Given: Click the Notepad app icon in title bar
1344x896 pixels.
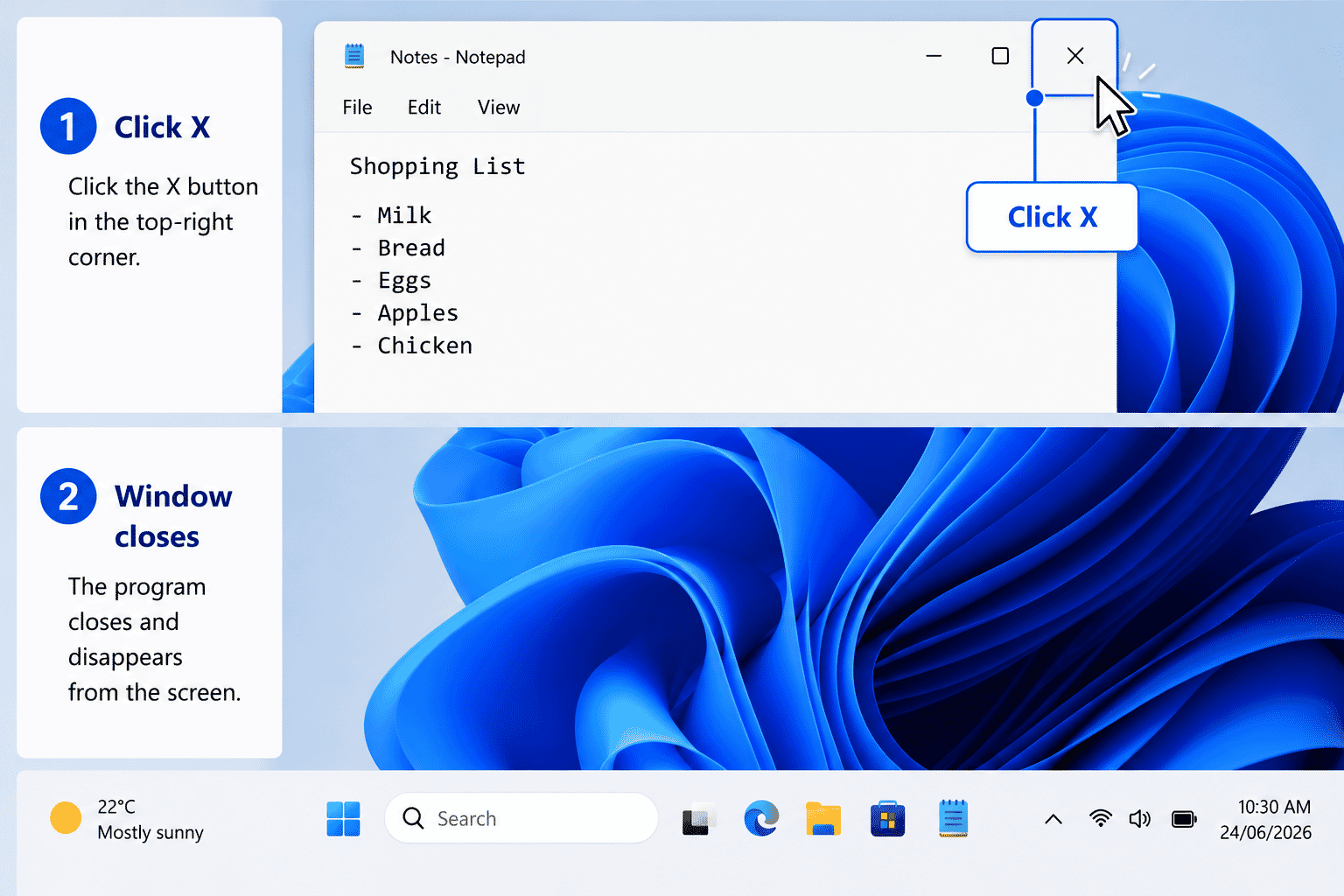Looking at the screenshot, I should point(354,56).
